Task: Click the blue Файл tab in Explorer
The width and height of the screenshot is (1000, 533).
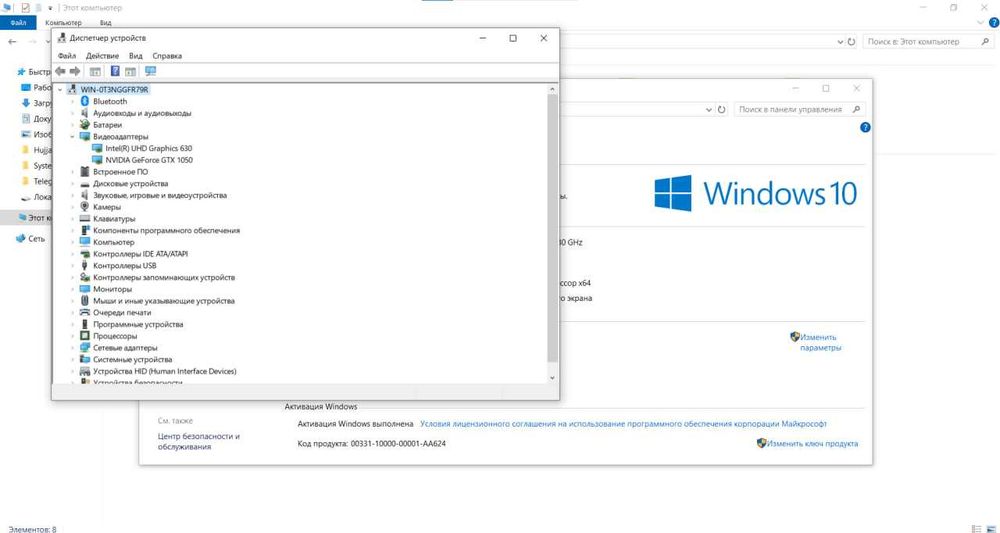Action: click(x=18, y=23)
